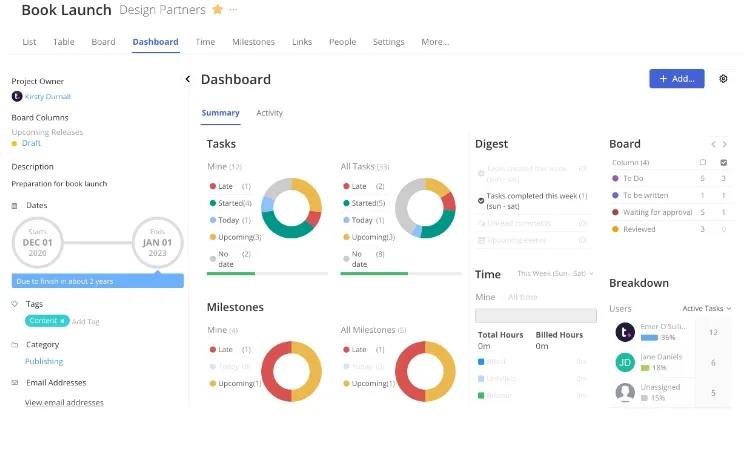Screen dimensions: 744x451
Task: Click the Mine tasks donut chart
Action: (291, 208)
